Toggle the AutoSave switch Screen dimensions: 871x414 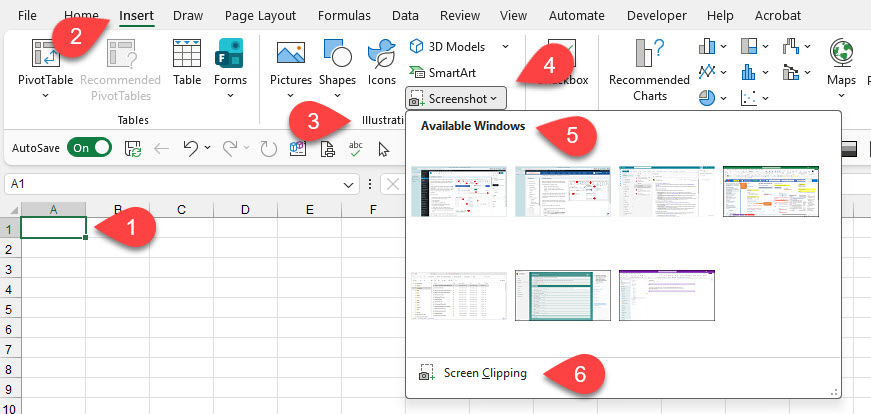tap(89, 148)
